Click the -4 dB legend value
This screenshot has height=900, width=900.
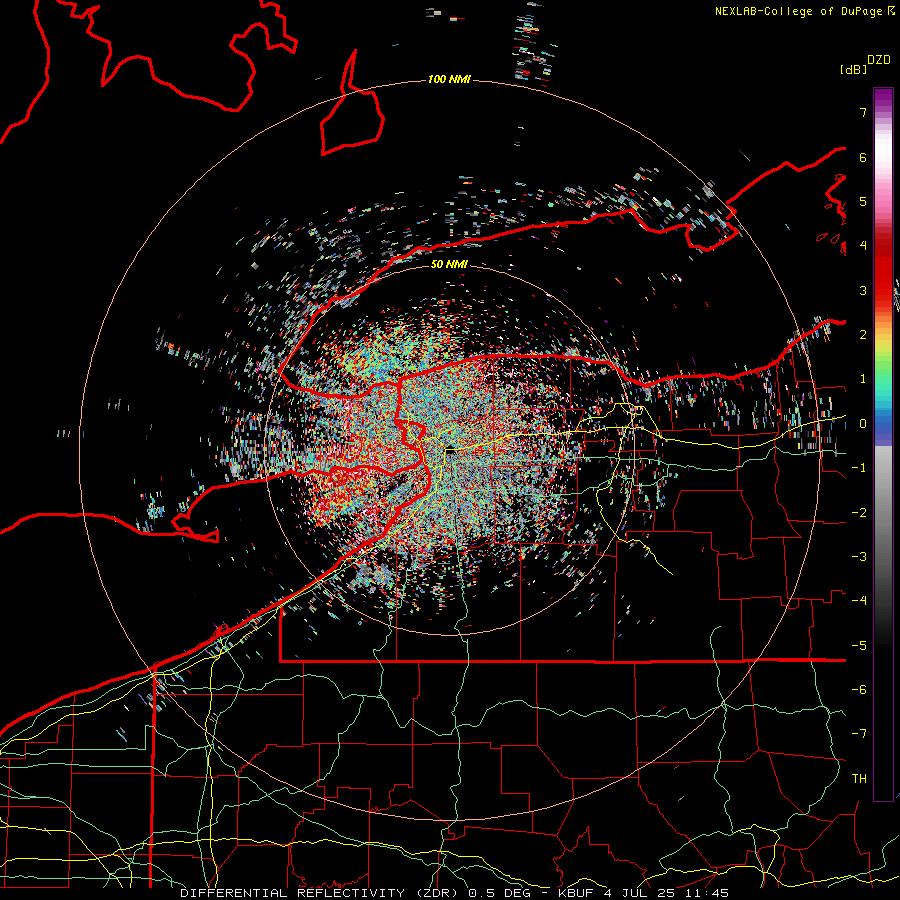[x=859, y=601]
